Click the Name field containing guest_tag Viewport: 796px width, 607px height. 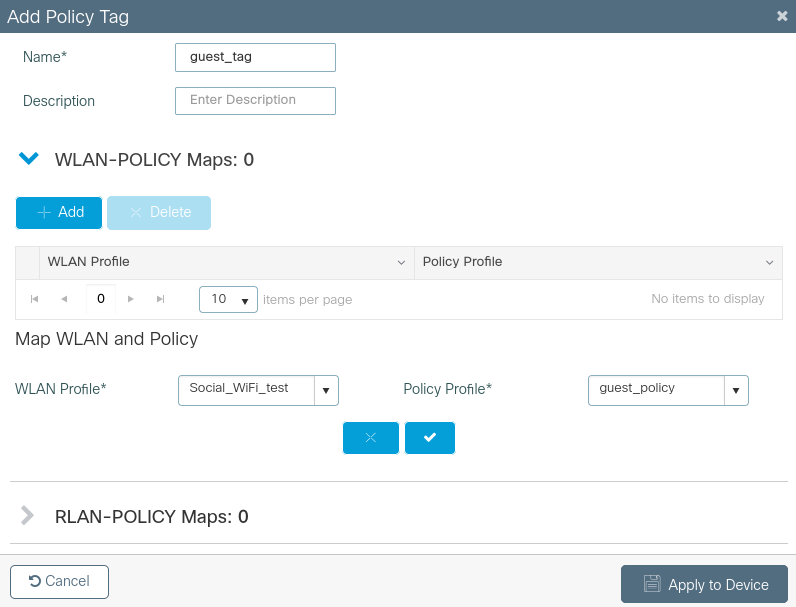pos(255,58)
